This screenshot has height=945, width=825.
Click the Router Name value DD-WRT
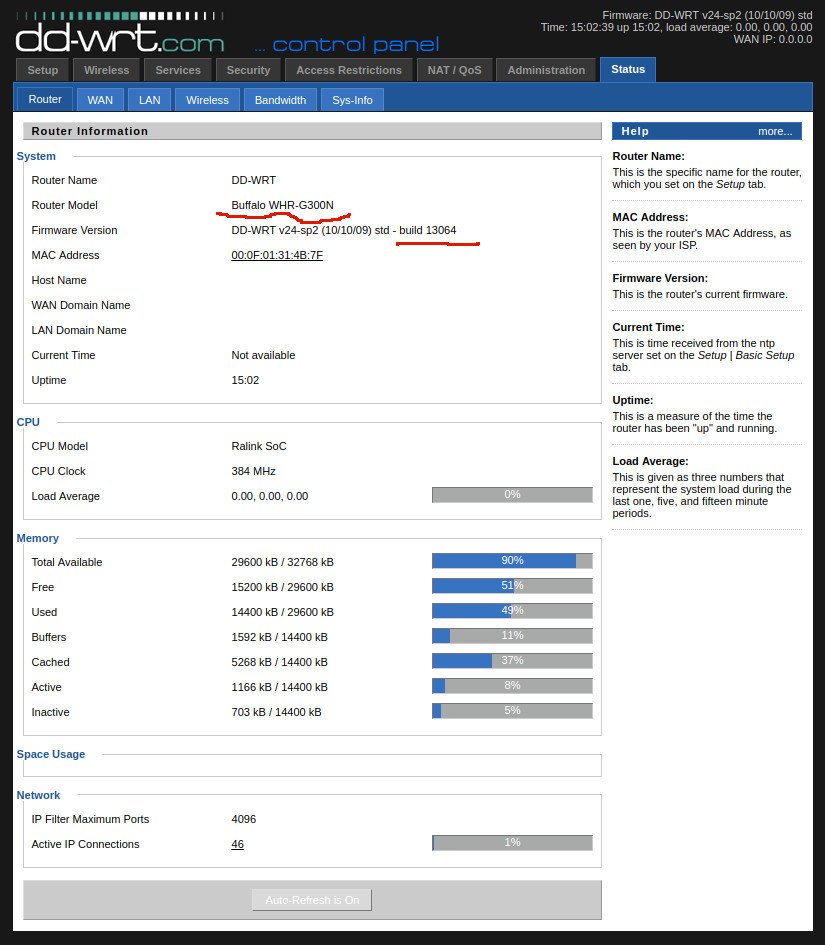click(x=254, y=180)
